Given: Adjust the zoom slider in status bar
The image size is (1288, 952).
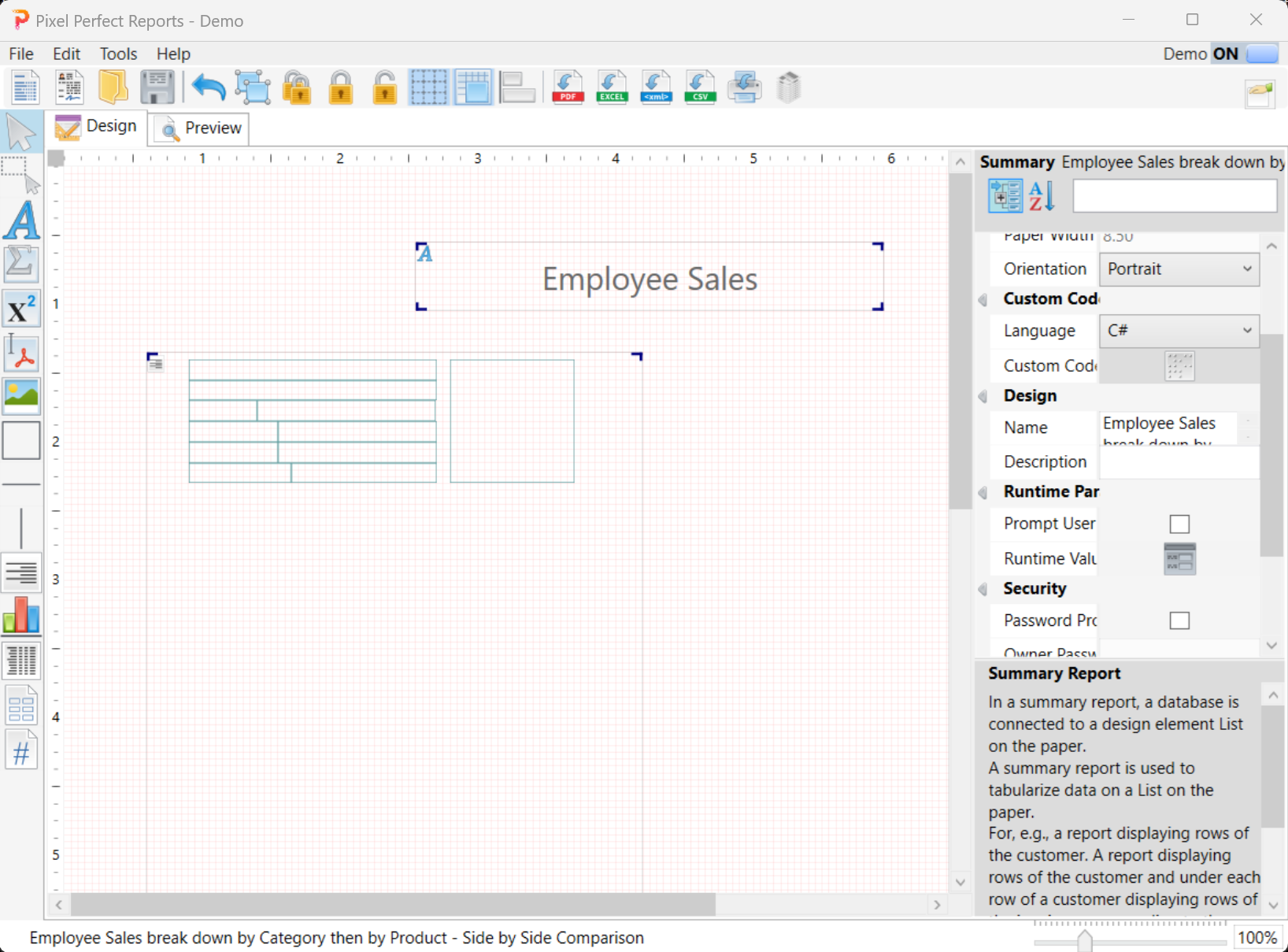Looking at the screenshot, I should click(1085, 940).
